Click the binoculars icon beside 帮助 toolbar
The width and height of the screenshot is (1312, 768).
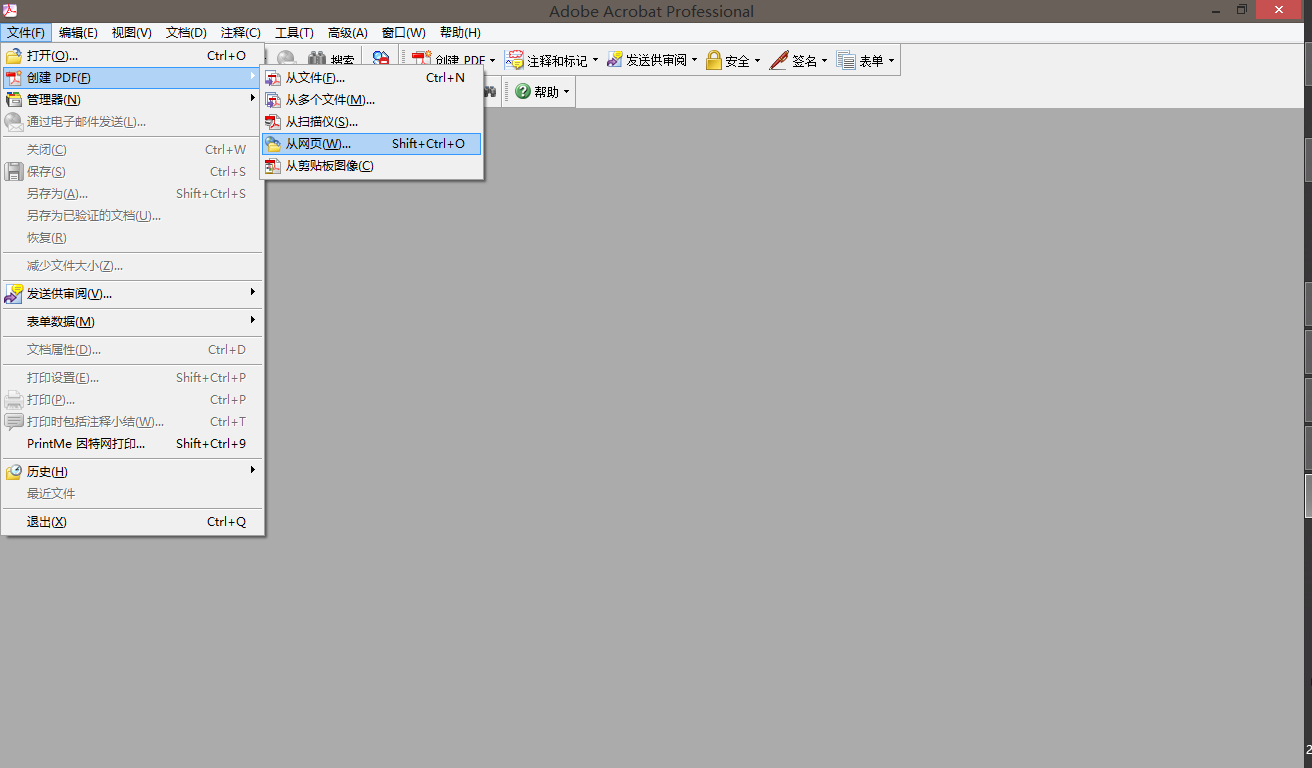pyautogui.click(x=490, y=92)
